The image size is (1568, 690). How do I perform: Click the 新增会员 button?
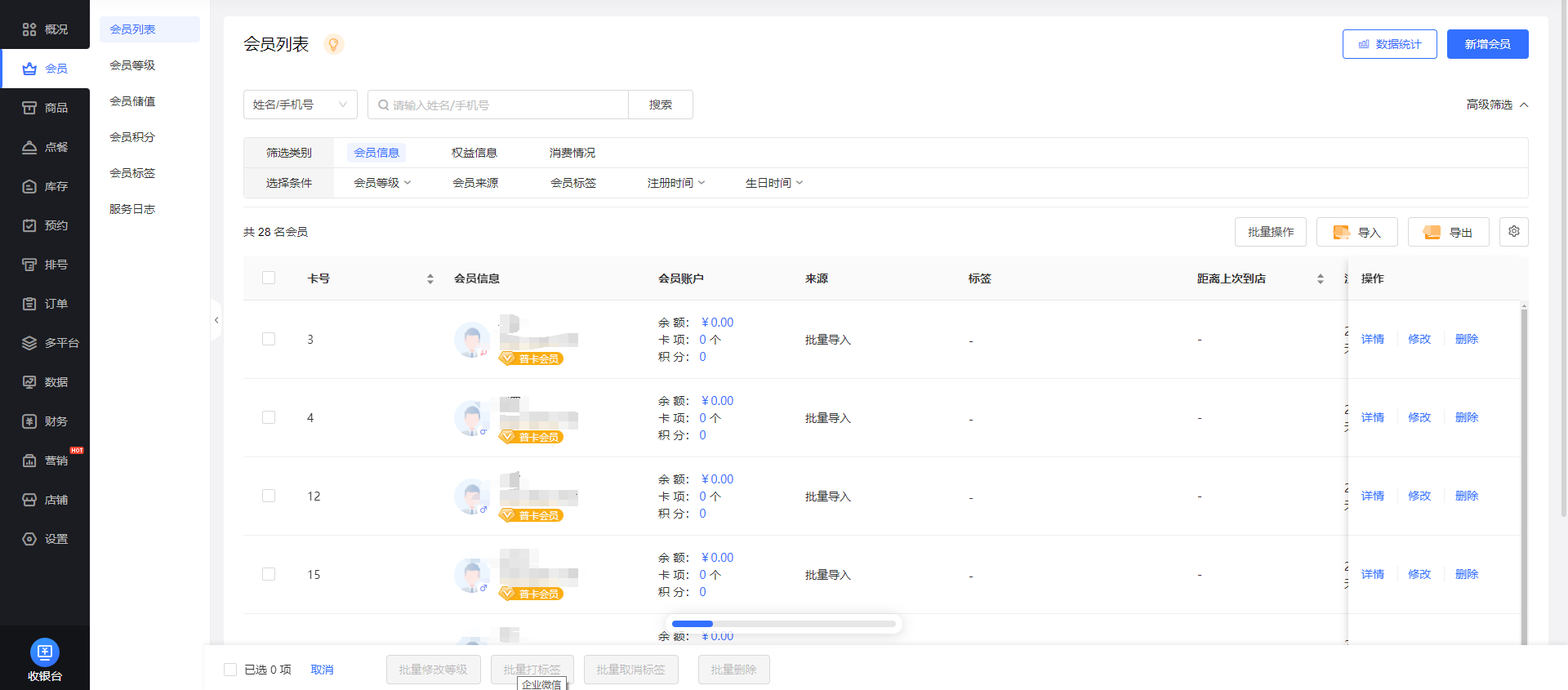[x=1487, y=44]
